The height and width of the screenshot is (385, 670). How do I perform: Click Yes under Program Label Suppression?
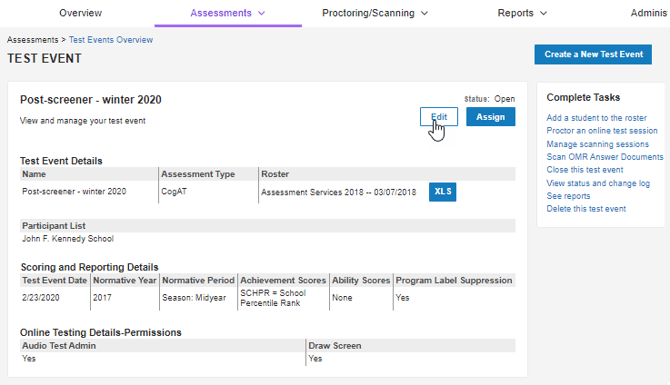coord(402,297)
